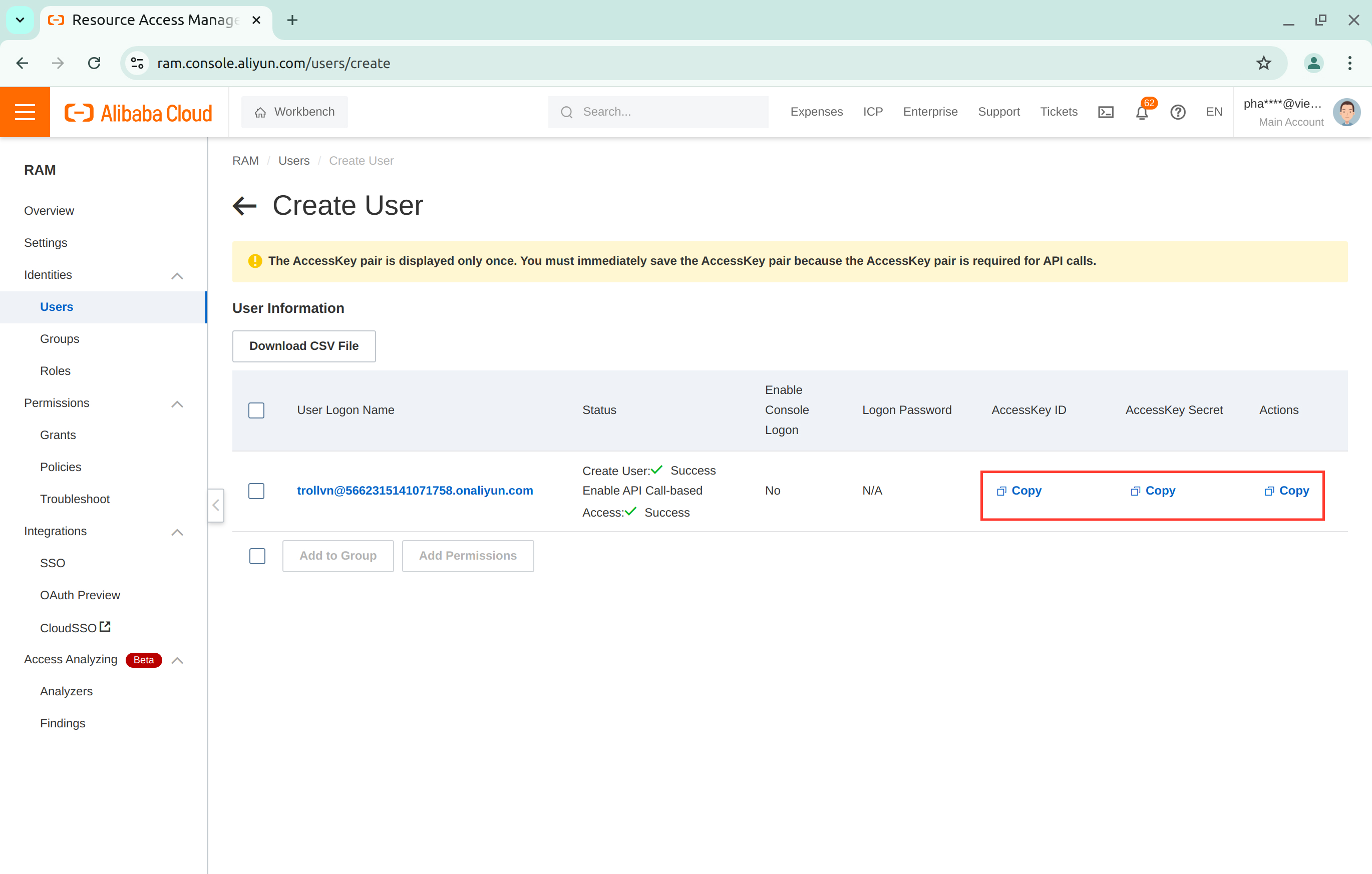Open notifications bell with 62 badge
Viewport: 1372px width, 874px height.
tap(1142, 112)
